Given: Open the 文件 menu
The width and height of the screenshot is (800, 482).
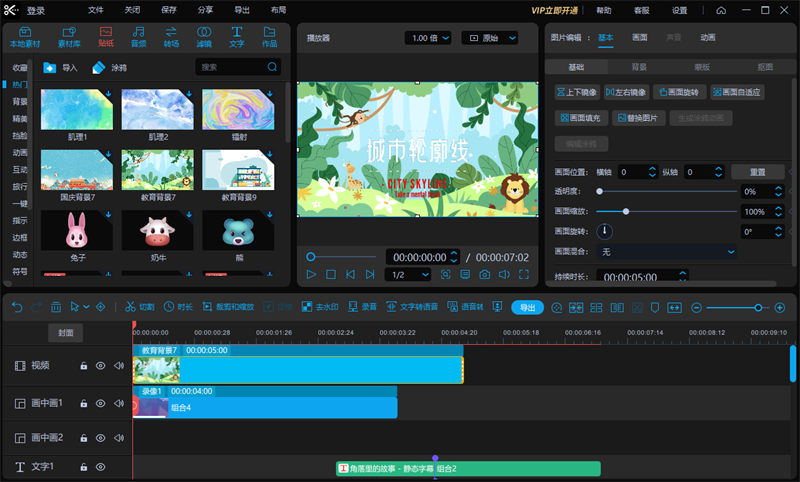Looking at the screenshot, I should (x=96, y=10).
